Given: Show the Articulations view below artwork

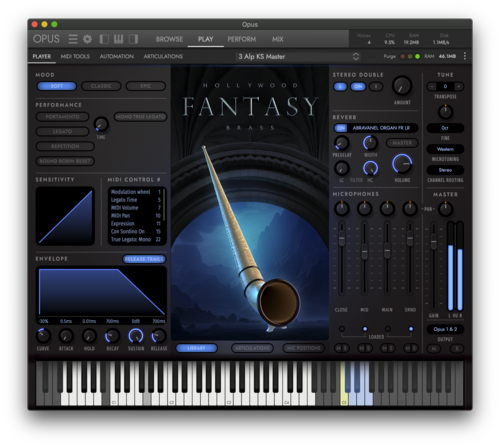Looking at the screenshot, I should (252, 348).
